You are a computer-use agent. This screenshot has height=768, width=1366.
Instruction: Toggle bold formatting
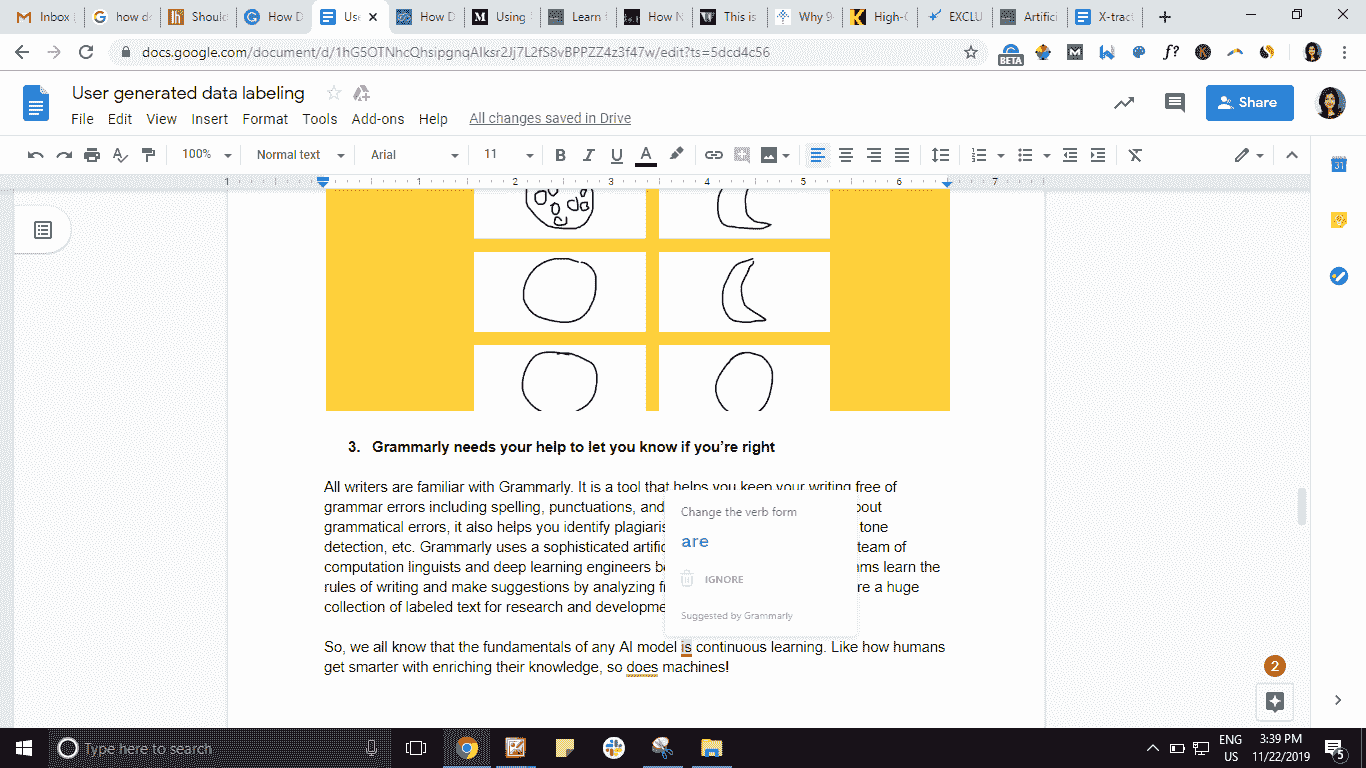(560, 155)
